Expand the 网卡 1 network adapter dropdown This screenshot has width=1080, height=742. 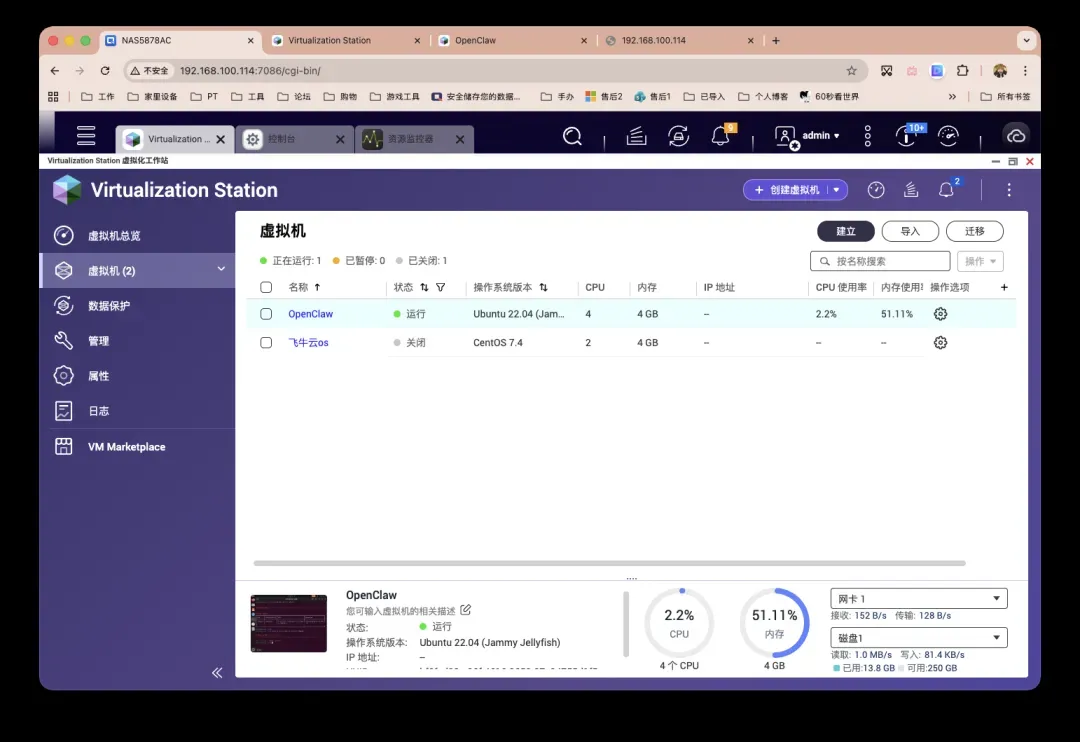click(918, 599)
